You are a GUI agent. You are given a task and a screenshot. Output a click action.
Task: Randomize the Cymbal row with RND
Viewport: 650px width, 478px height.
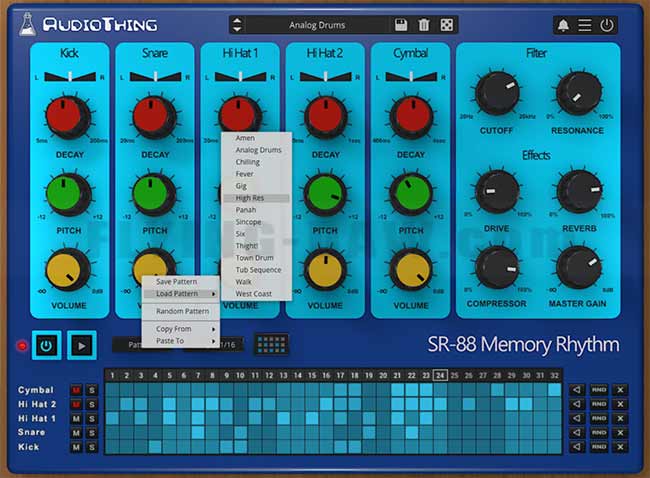pos(599,390)
